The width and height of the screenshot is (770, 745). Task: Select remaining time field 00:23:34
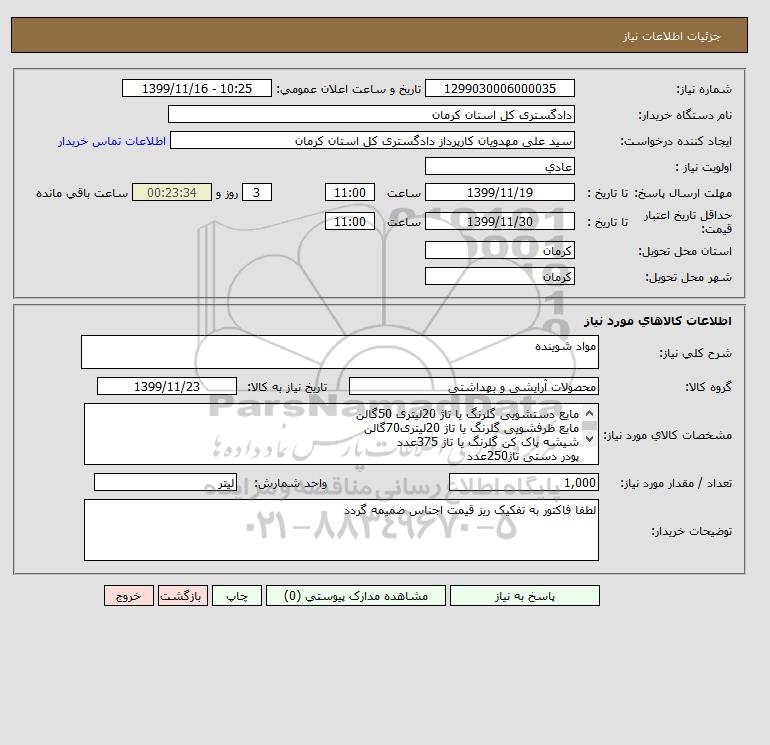[x=172, y=193]
